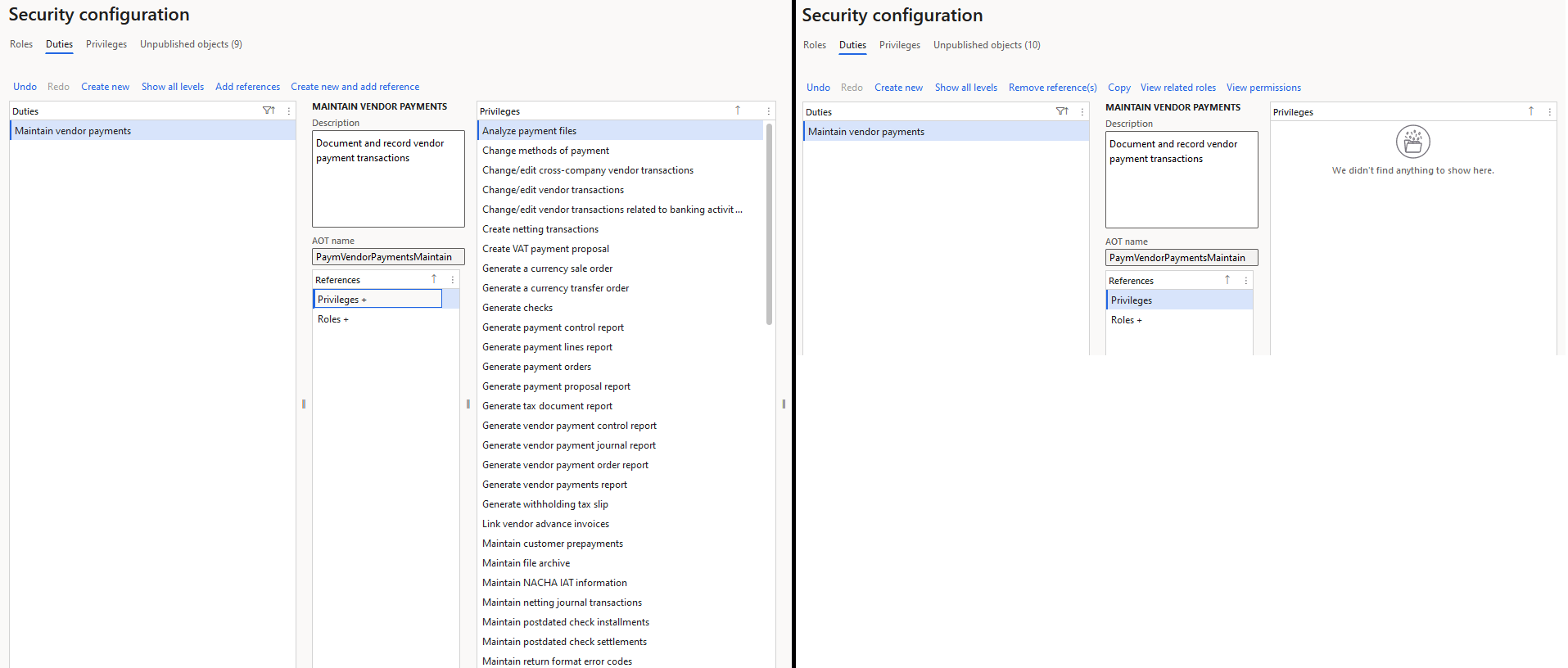Select Link vendor advance invoices privilege

[620, 524]
